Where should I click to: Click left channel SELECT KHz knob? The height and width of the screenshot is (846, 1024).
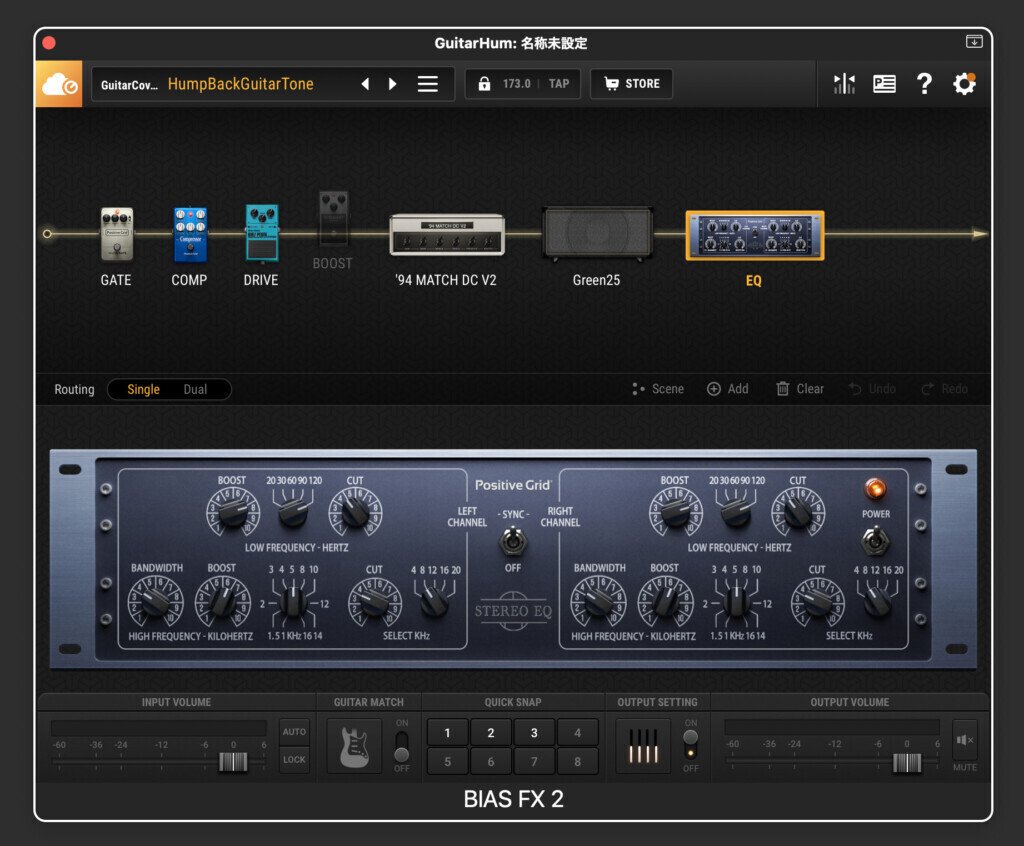[434, 601]
